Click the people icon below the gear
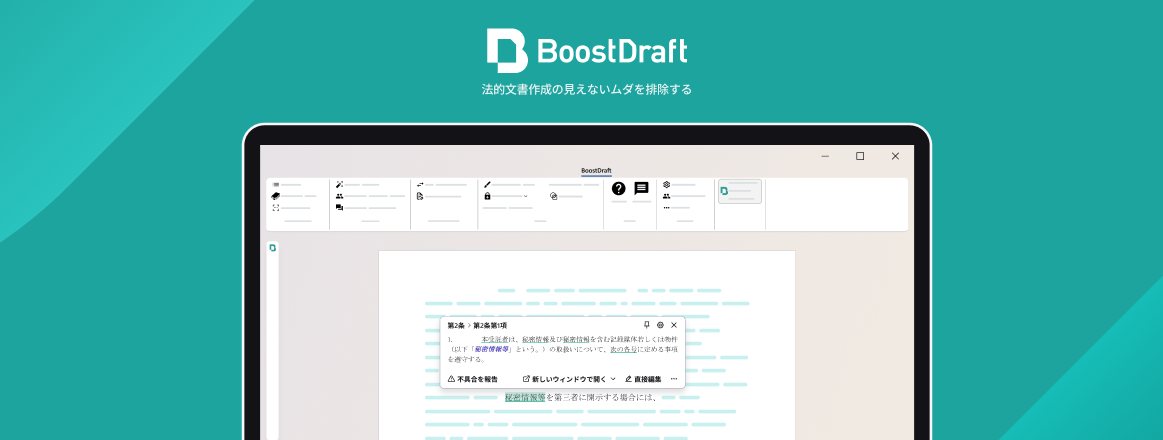 (x=666, y=196)
